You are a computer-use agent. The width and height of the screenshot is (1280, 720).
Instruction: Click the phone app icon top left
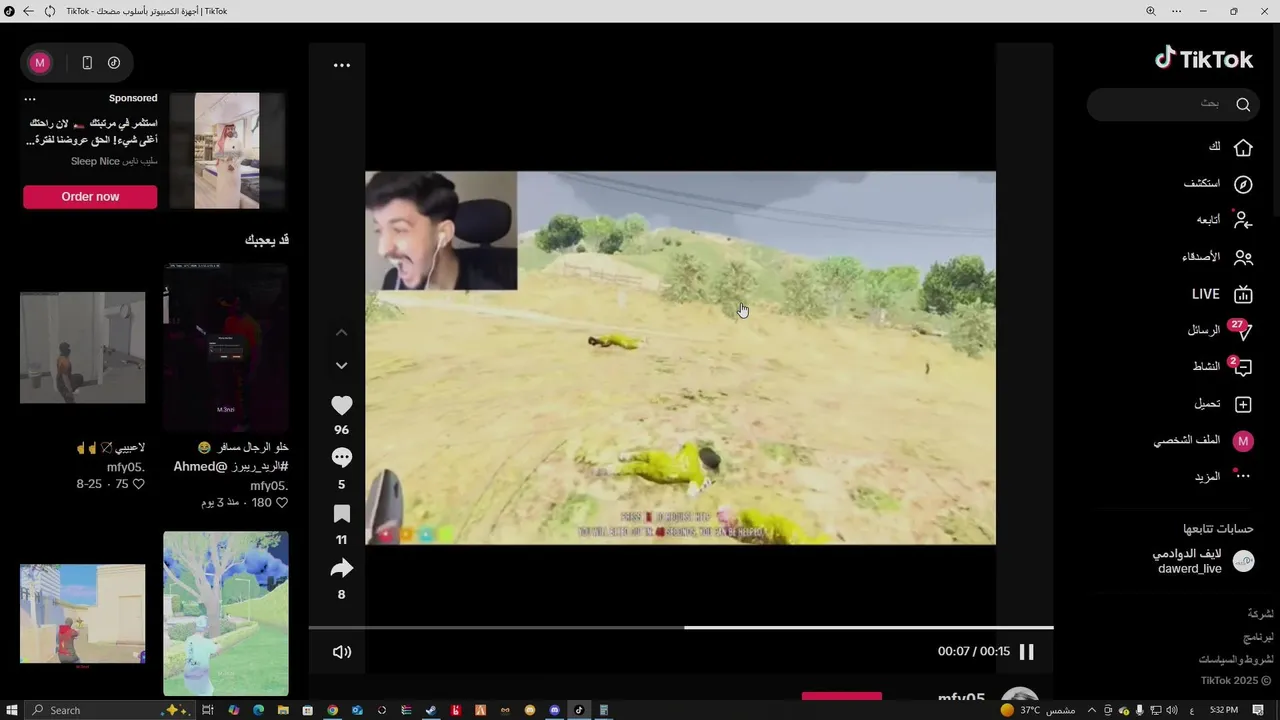(87, 63)
